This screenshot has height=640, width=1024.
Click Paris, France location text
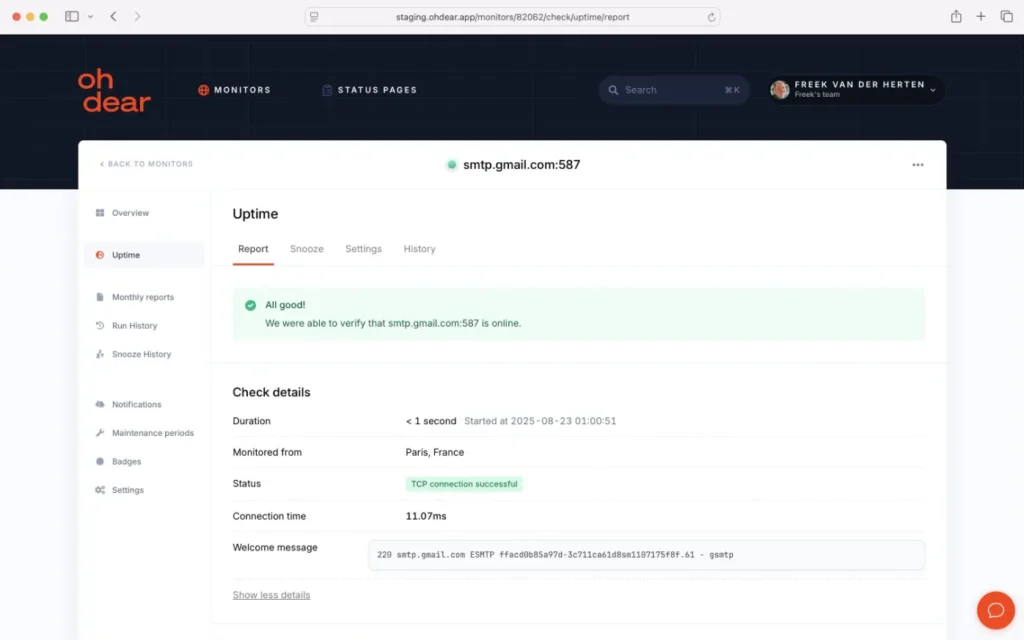pos(434,452)
